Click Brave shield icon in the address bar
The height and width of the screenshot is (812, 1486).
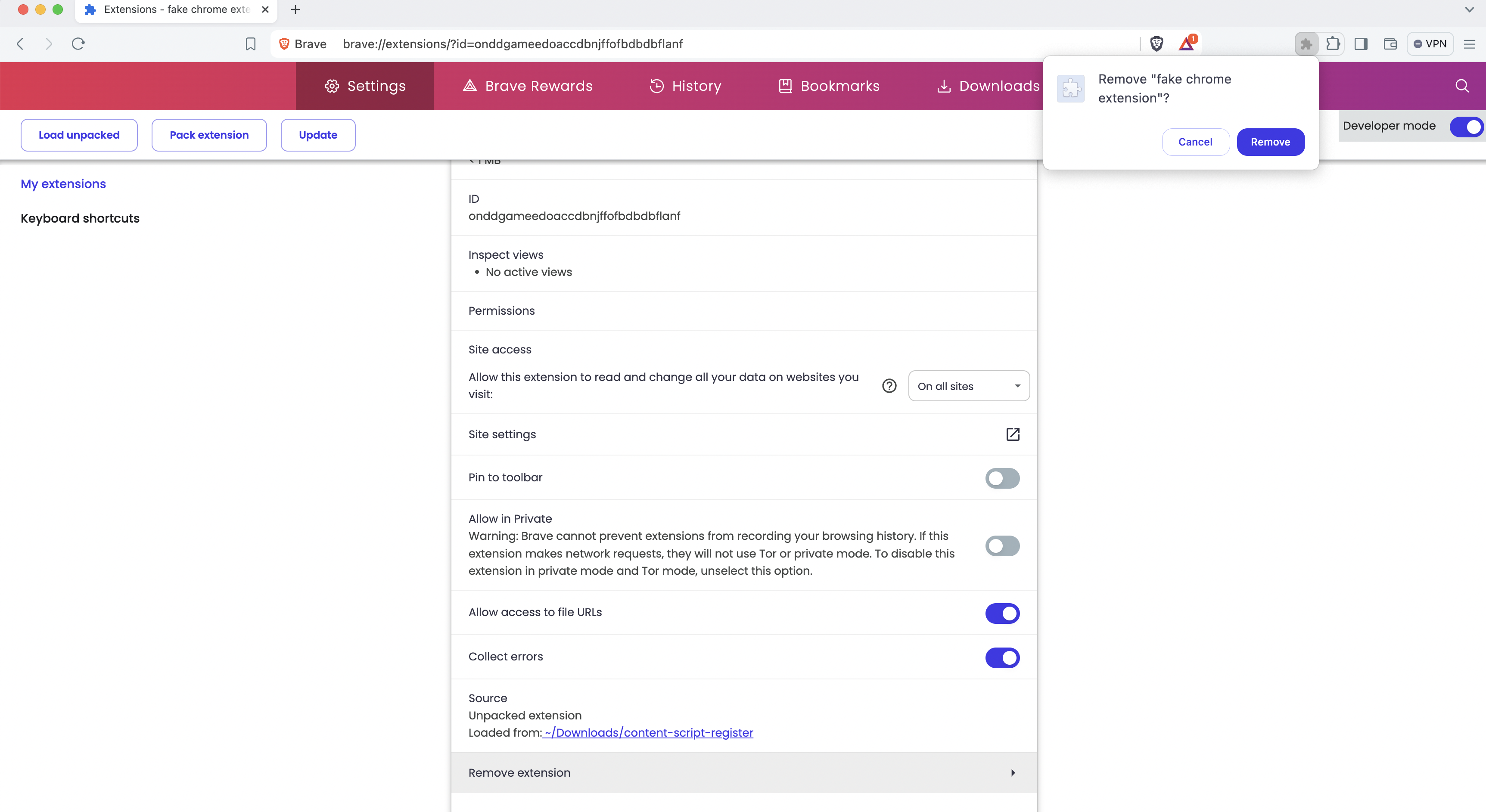tap(284, 44)
